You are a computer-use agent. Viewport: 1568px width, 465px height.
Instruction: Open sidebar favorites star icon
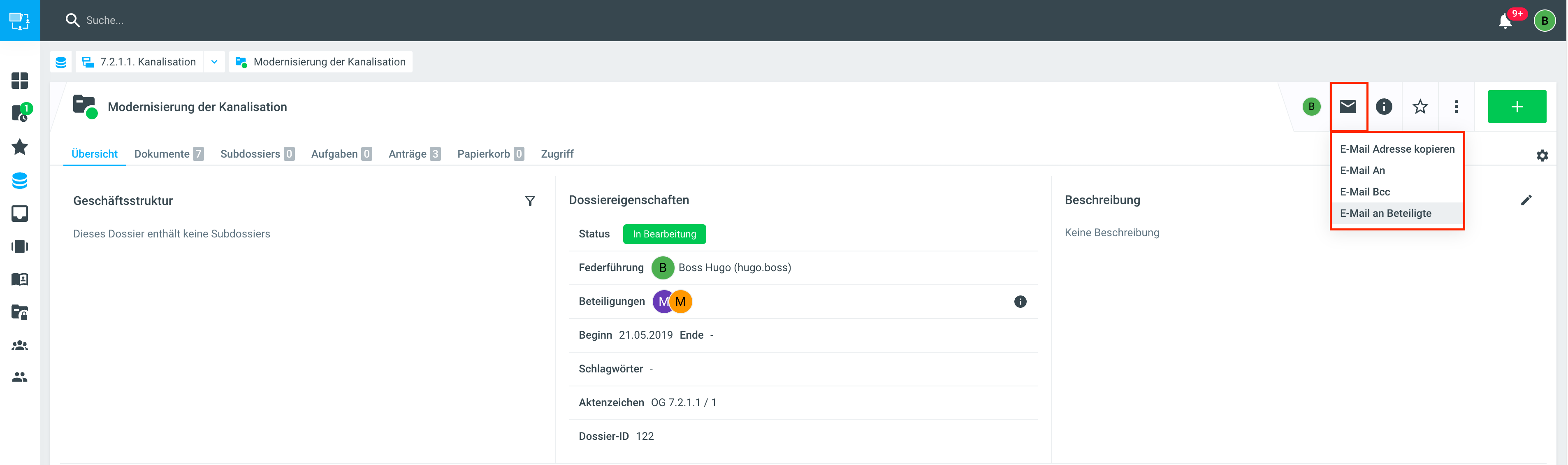(x=19, y=146)
